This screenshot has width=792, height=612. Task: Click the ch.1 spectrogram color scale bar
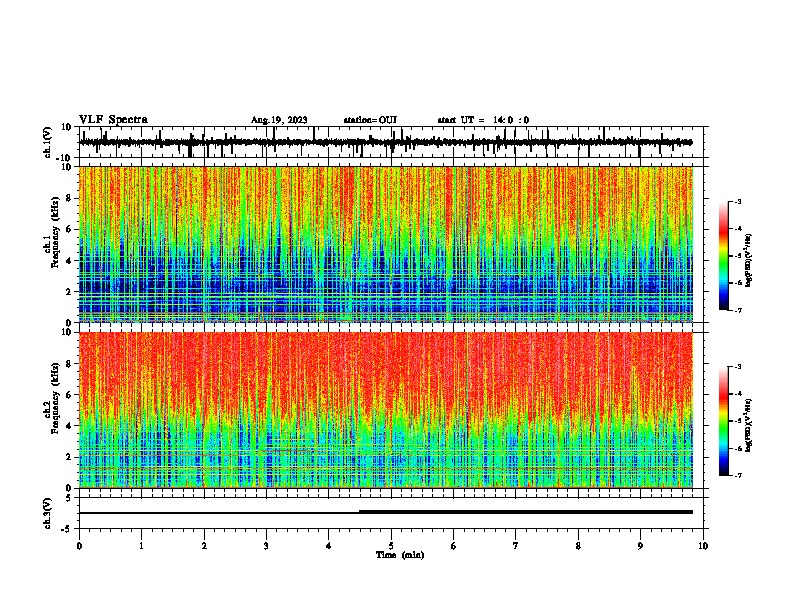(723, 256)
